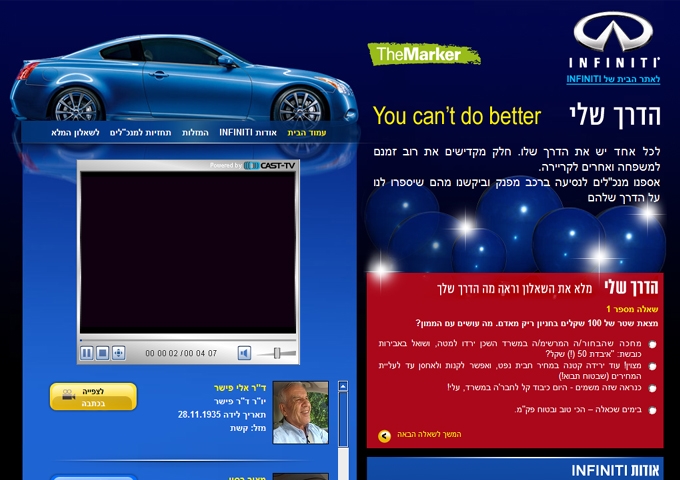Screen dimensions: 680x480
Task: Click the camera icon on the yellow button
Action: click(x=68, y=395)
